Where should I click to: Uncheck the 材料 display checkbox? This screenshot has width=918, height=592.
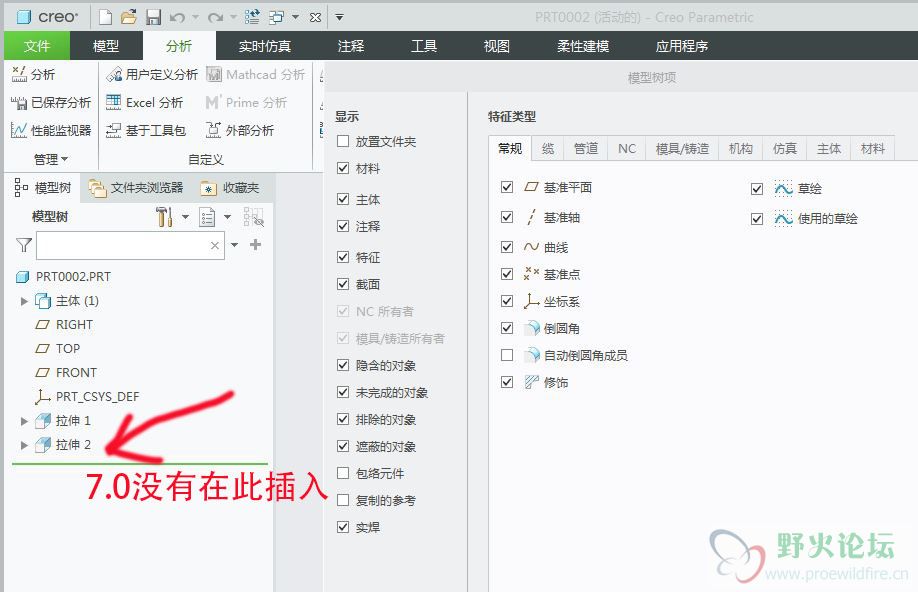coord(343,168)
